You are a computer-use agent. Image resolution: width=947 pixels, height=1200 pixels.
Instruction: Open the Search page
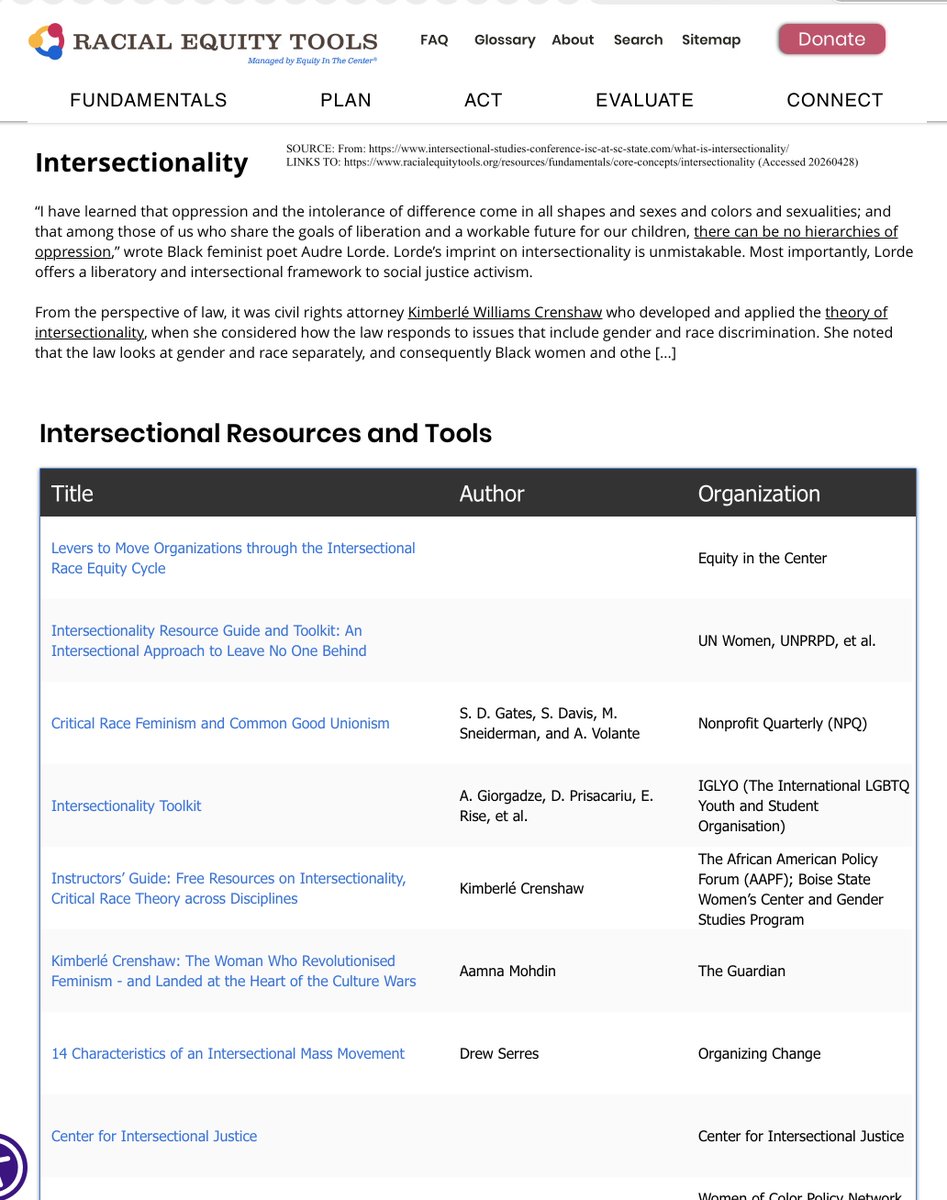[x=638, y=40]
